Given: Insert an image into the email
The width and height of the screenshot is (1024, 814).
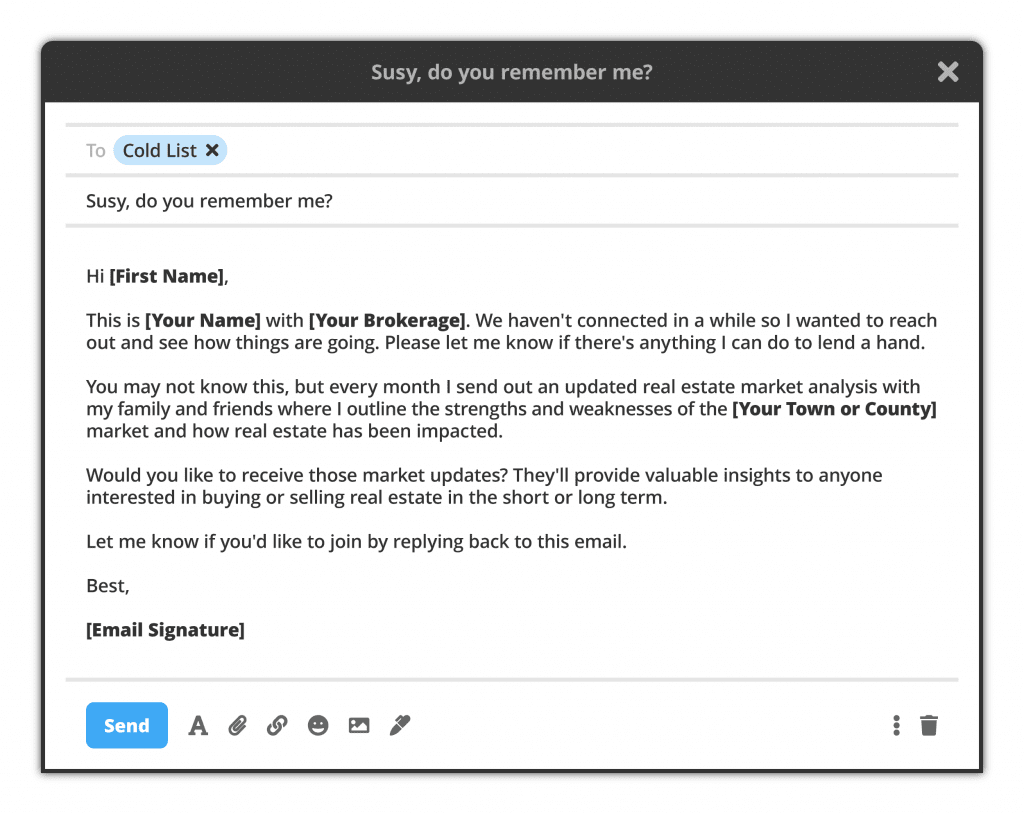Looking at the screenshot, I should 358,725.
